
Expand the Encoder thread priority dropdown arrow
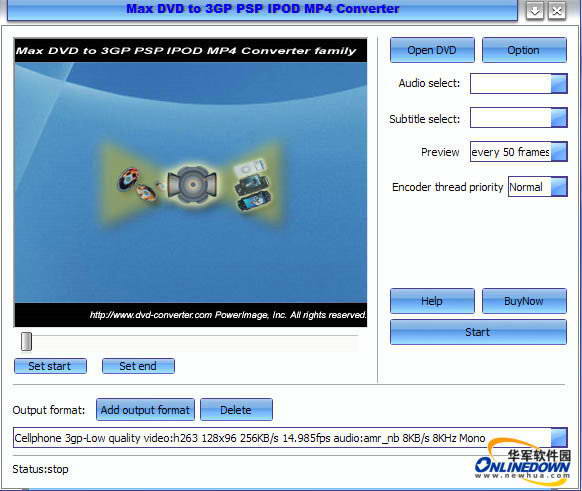click(x=559, y=186)
